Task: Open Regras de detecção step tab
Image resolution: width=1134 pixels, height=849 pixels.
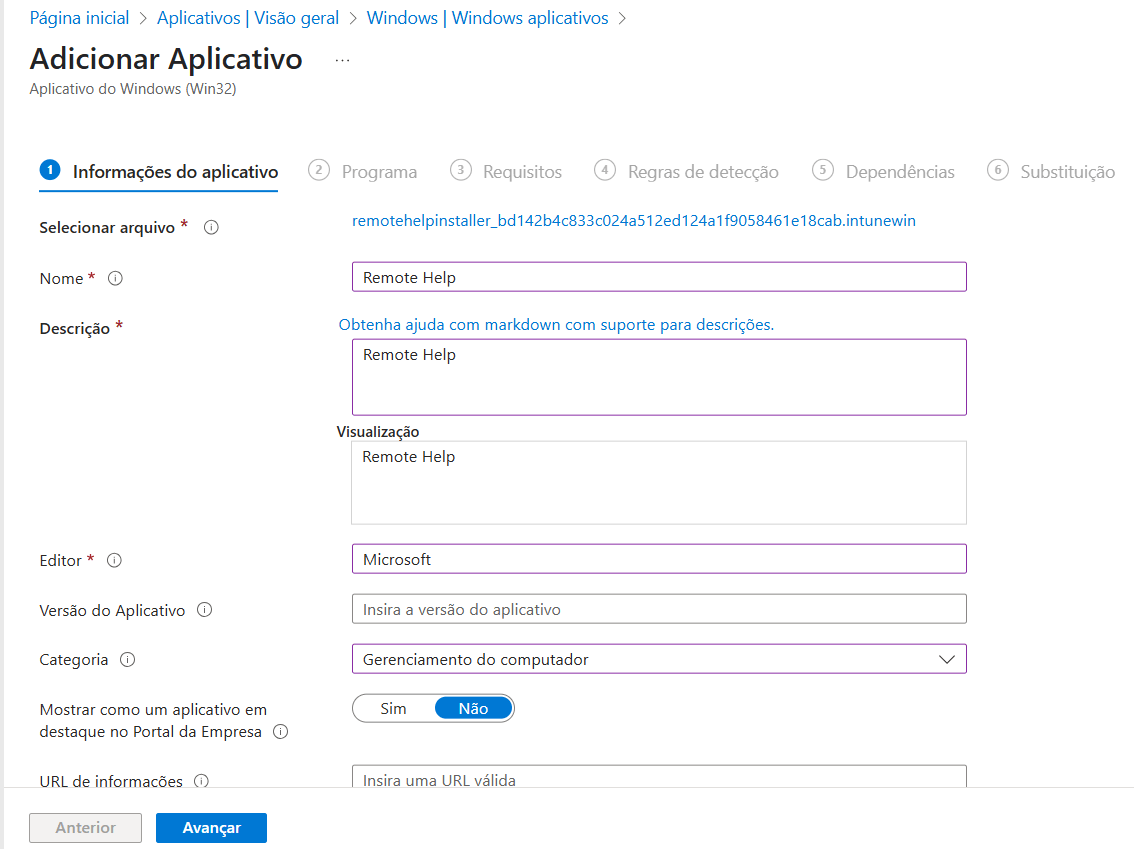Action: click(686, 172)
